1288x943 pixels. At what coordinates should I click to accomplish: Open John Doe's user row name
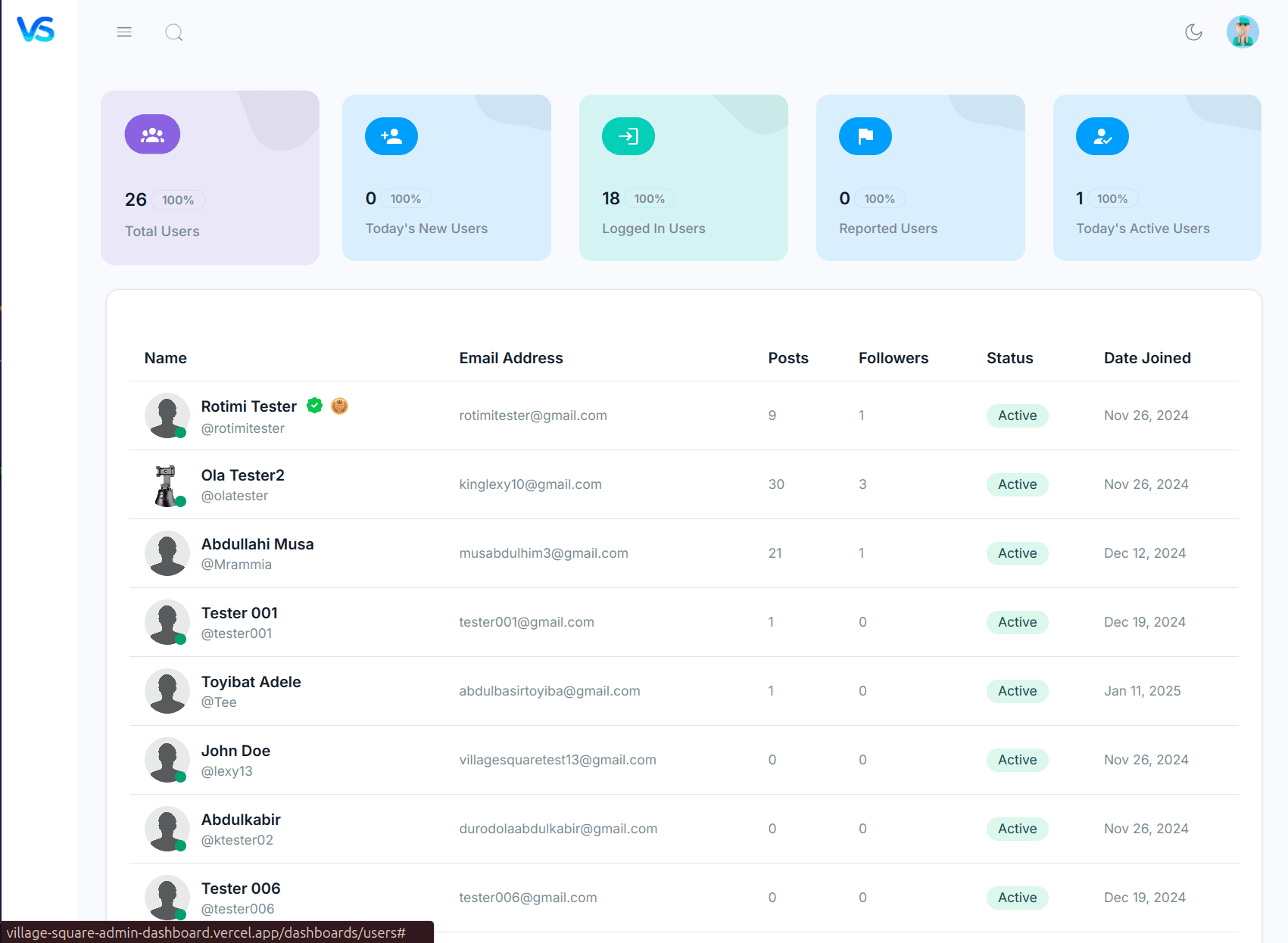[x=235, y=751]
